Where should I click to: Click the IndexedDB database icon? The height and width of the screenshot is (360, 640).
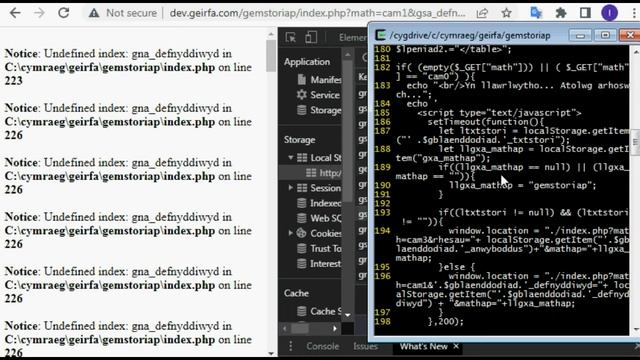tap(302, 203)
